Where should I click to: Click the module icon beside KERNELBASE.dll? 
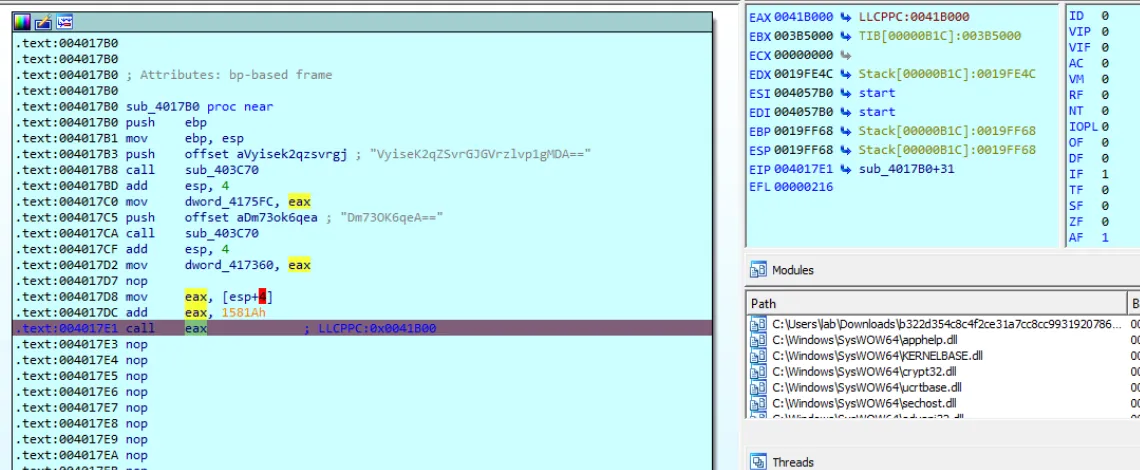click(758, 356)
